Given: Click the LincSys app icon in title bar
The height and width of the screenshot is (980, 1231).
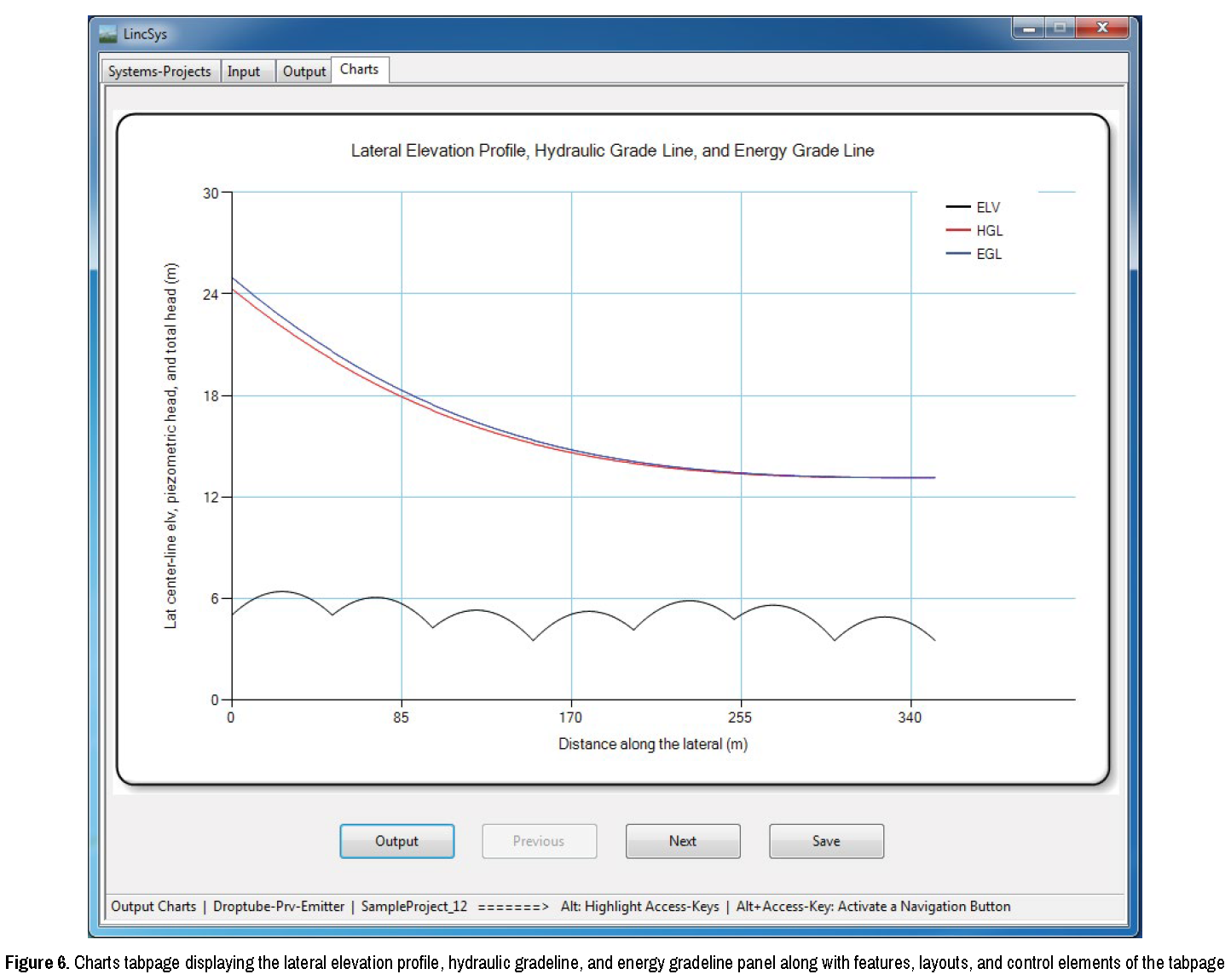Looking at the screenshot, I should (107, 34).
